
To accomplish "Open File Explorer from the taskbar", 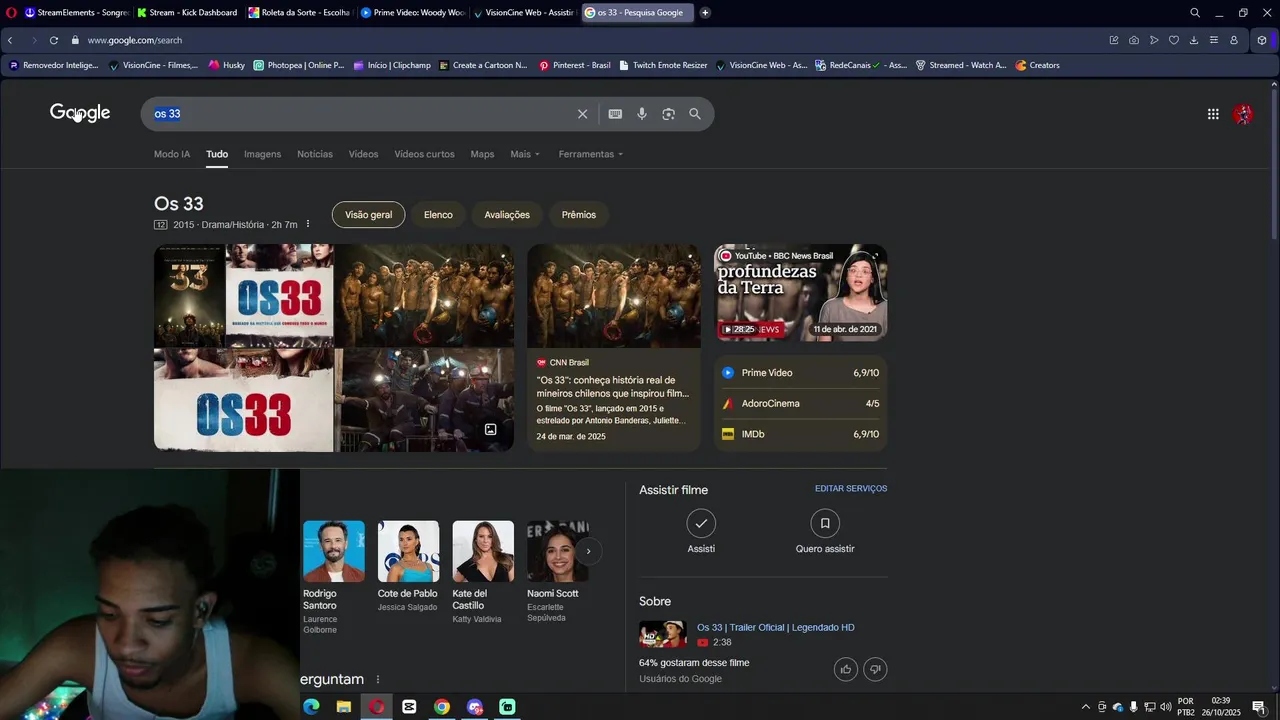I will pyautogui.click(x=343, y=707).
